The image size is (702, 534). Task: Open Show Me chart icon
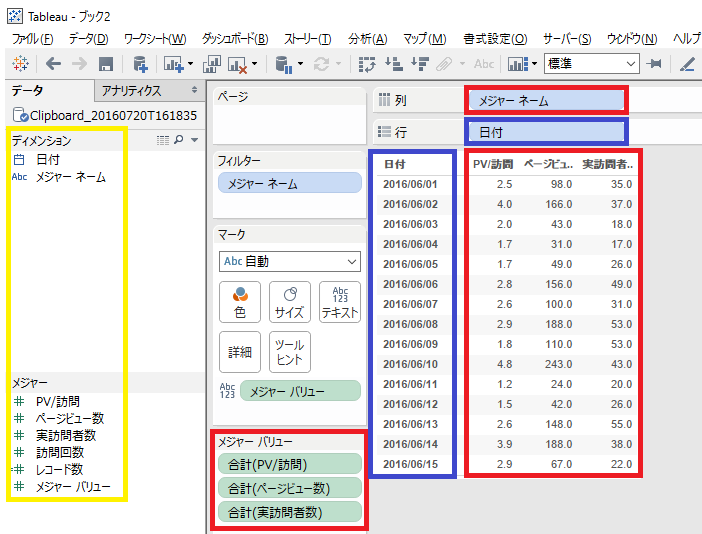(x=518, y=64)
